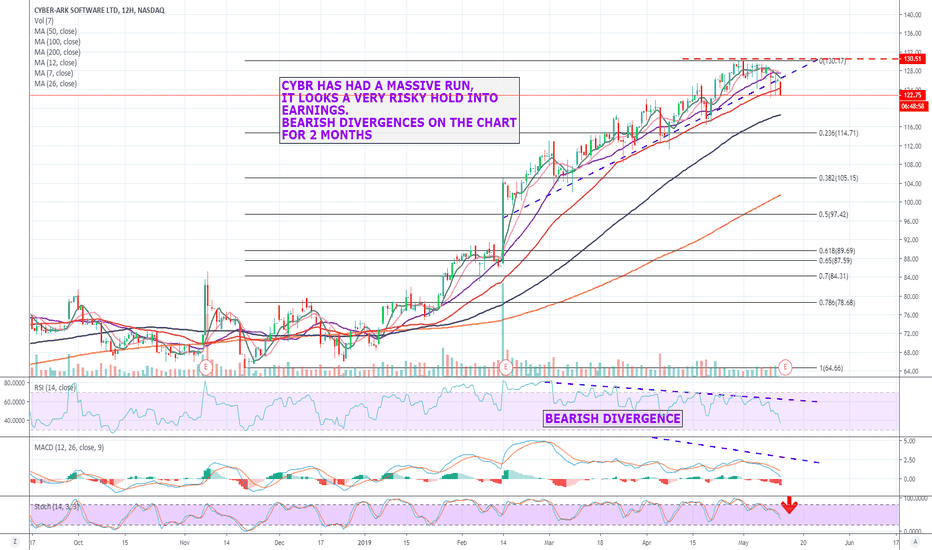The image size is (932, 550).
Task: Click the Fib 0.5(97.42) level label
Action: coord(833,215)
